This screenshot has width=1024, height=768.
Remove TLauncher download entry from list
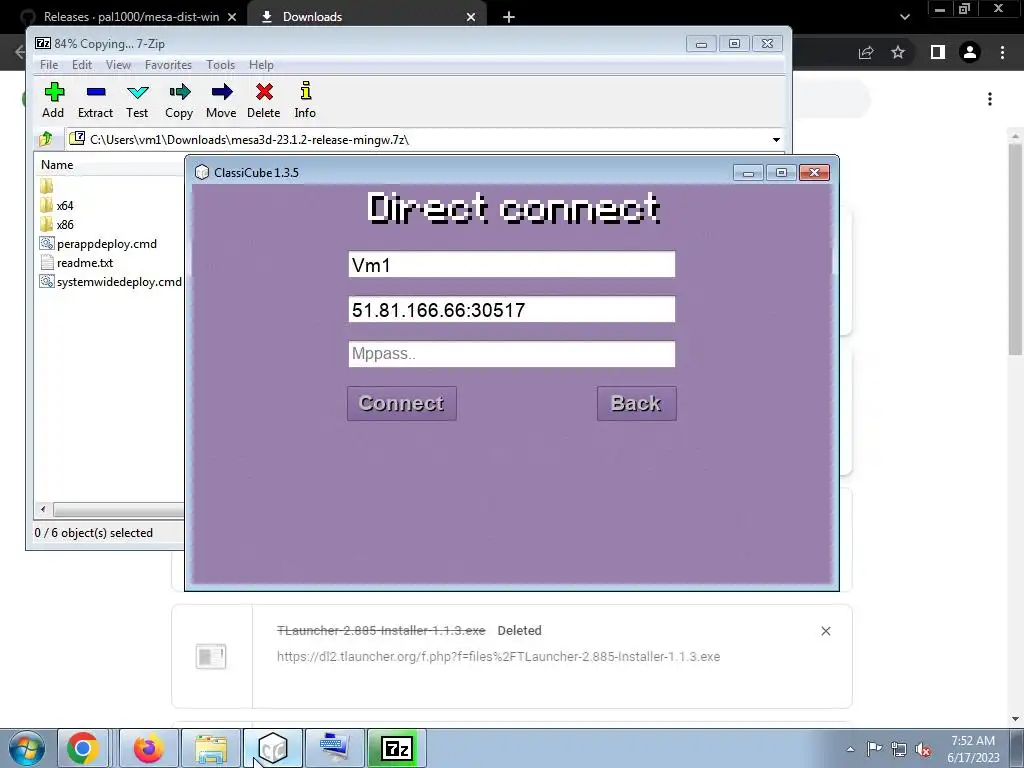coord(825,631)
